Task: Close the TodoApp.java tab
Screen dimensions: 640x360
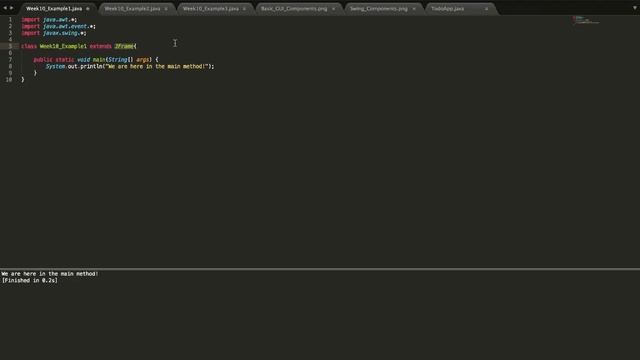Action: pyautogui.click(x=487, y=9)
